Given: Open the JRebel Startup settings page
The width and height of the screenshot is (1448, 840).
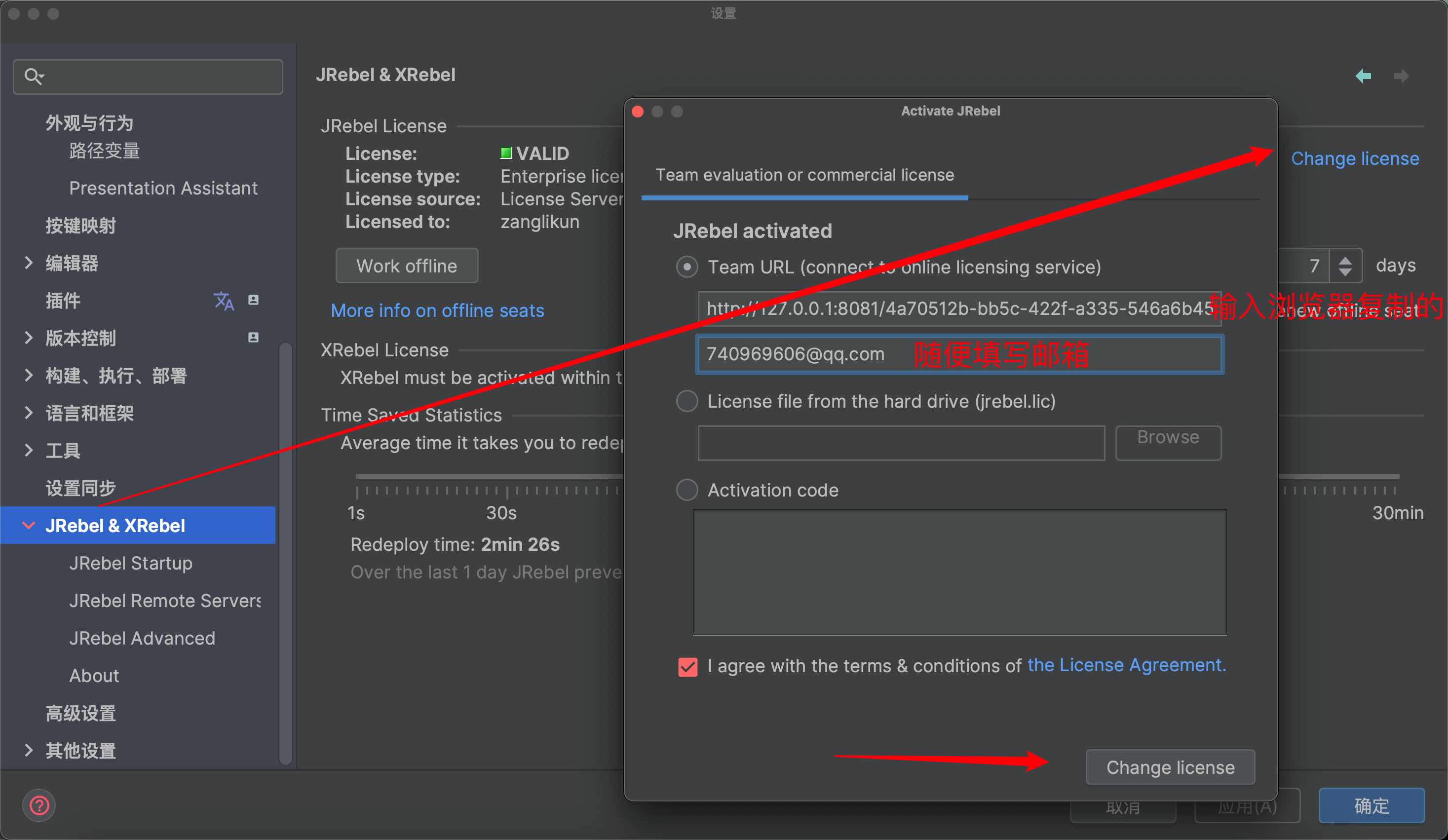Looking at the screenshot, I should pyautogui.click(x=130, y=563).
